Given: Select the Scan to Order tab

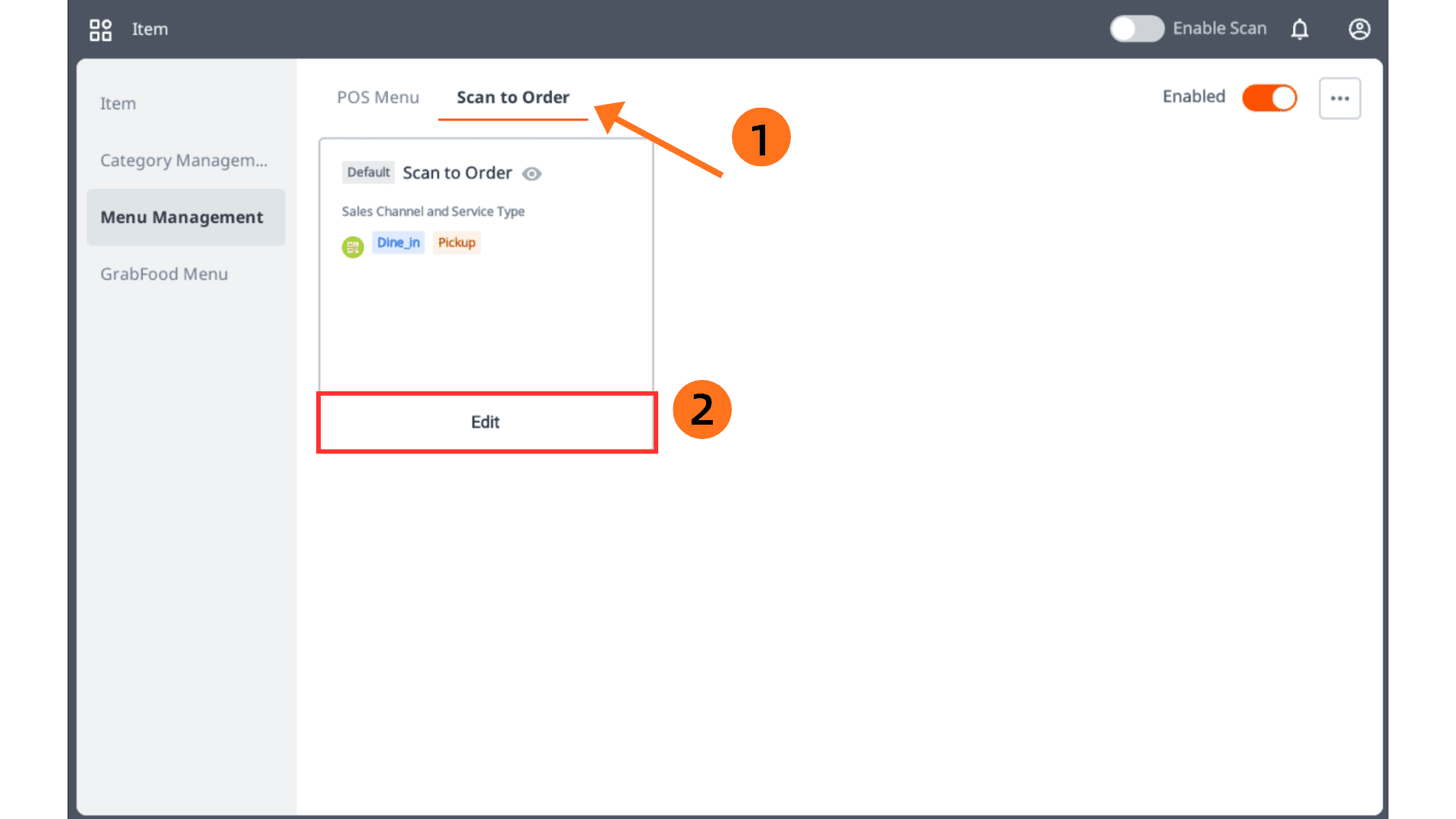Looking at the screenshot, I should (x=513, y=98).
